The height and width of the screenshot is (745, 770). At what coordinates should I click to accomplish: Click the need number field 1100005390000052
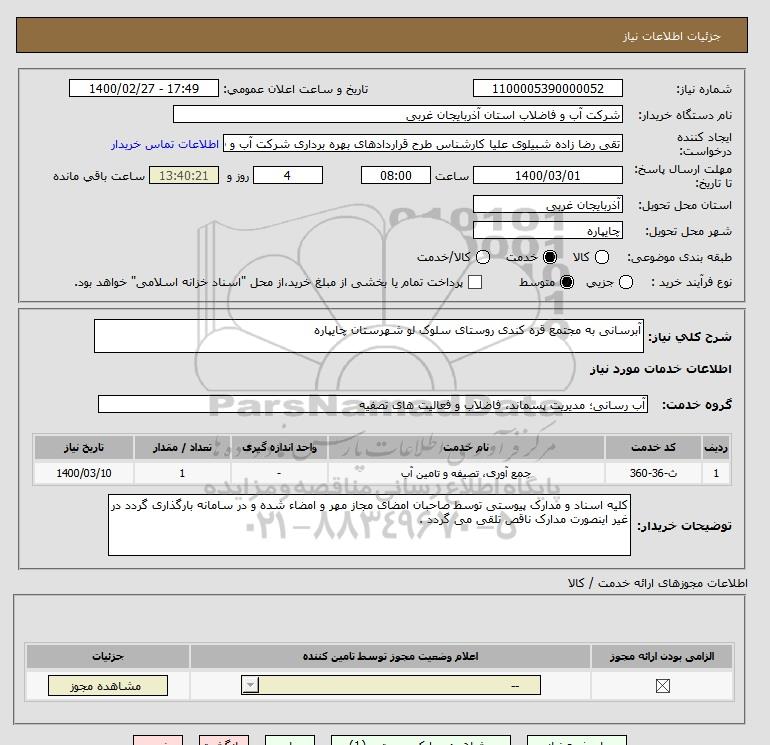(548, 88)
